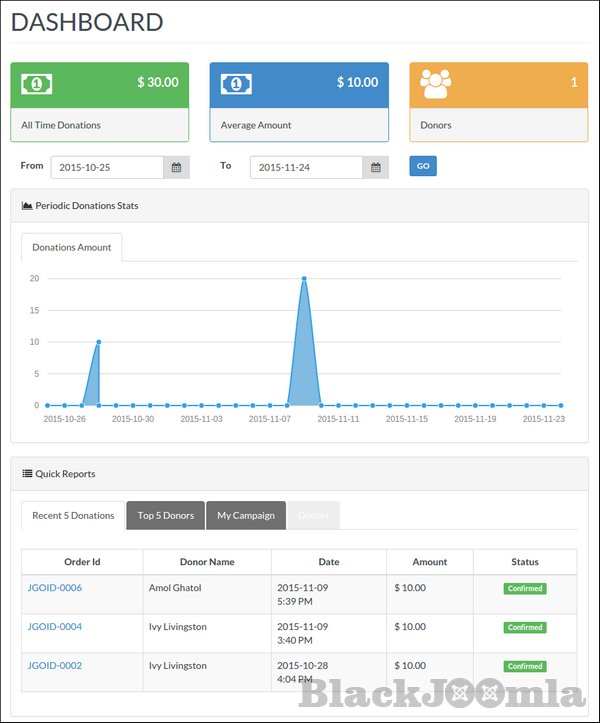This screenshot has height=723, width=600.
Task: Open order JGOID-0002 link
Action: click(x=55, y=666)
